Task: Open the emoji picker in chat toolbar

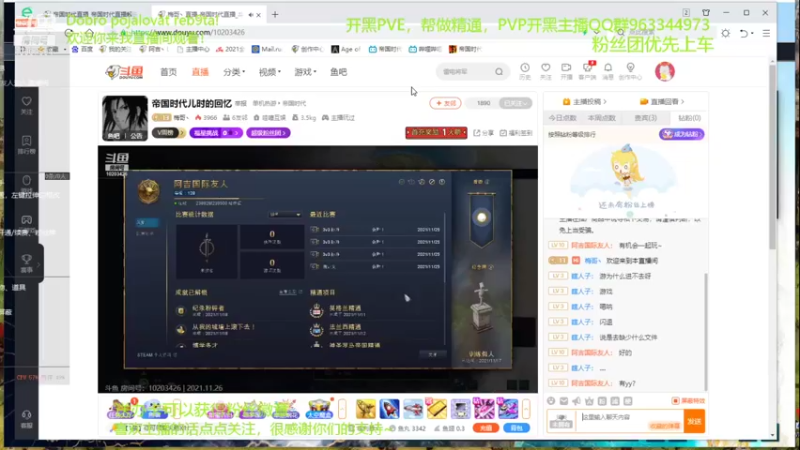Action: click(x=551, y=401)
